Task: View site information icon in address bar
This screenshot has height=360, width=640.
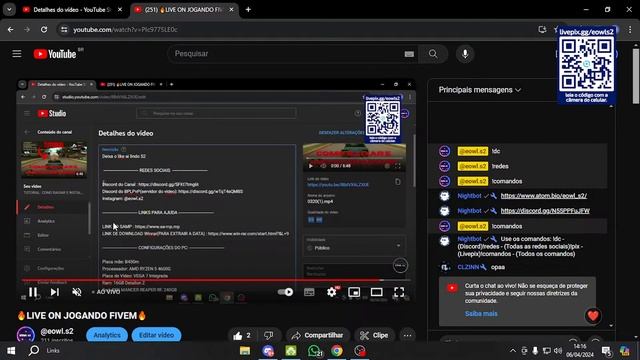Action: pyautogui.click(x=64, y=29)
